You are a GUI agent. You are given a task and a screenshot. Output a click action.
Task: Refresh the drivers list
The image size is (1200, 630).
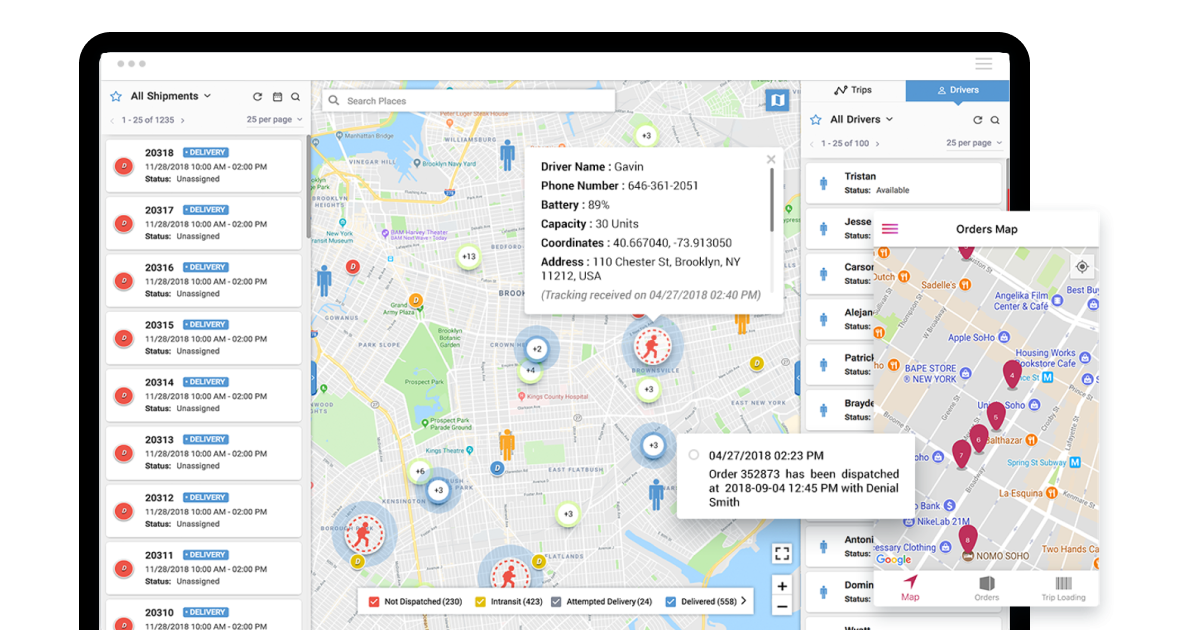pyautogui.click(x=977, y=119)
